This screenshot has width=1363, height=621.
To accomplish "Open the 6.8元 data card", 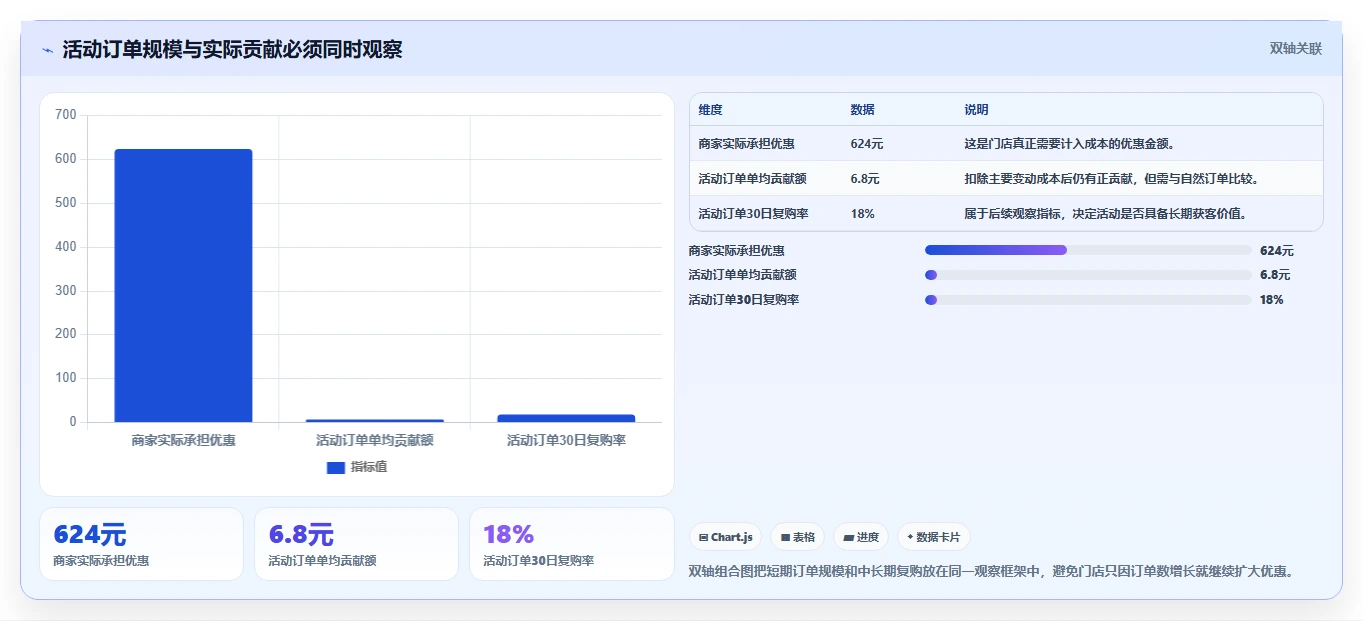I will (356, 544).
